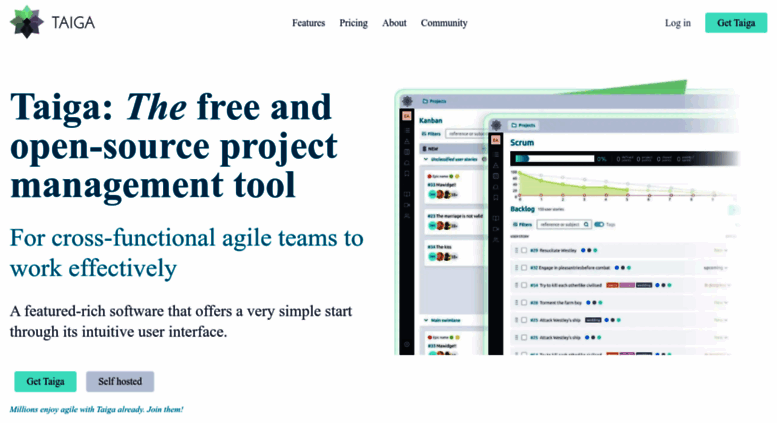Screen dimensions: 777x423
Task: Click the Self hosted button
Action: tap(120, 381)
